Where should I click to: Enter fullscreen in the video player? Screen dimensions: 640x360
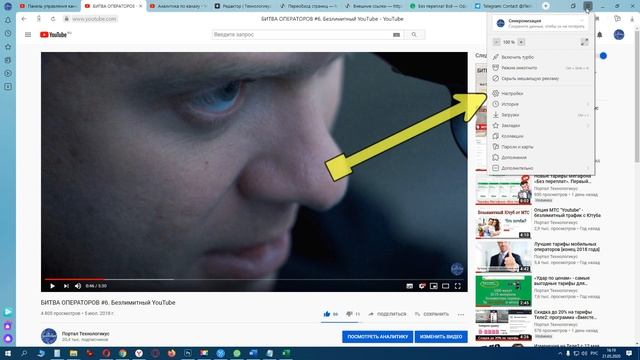pos(458,286)
